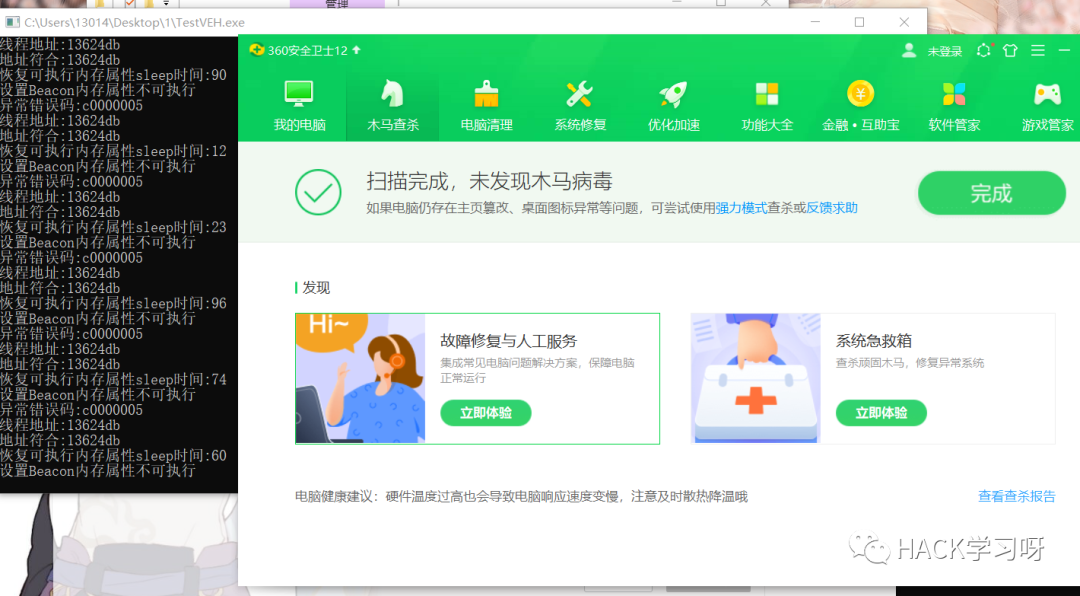Screen dimensions: 1080x596
Task: Go to the 系统修复 tab
Action: pos(580,105)
